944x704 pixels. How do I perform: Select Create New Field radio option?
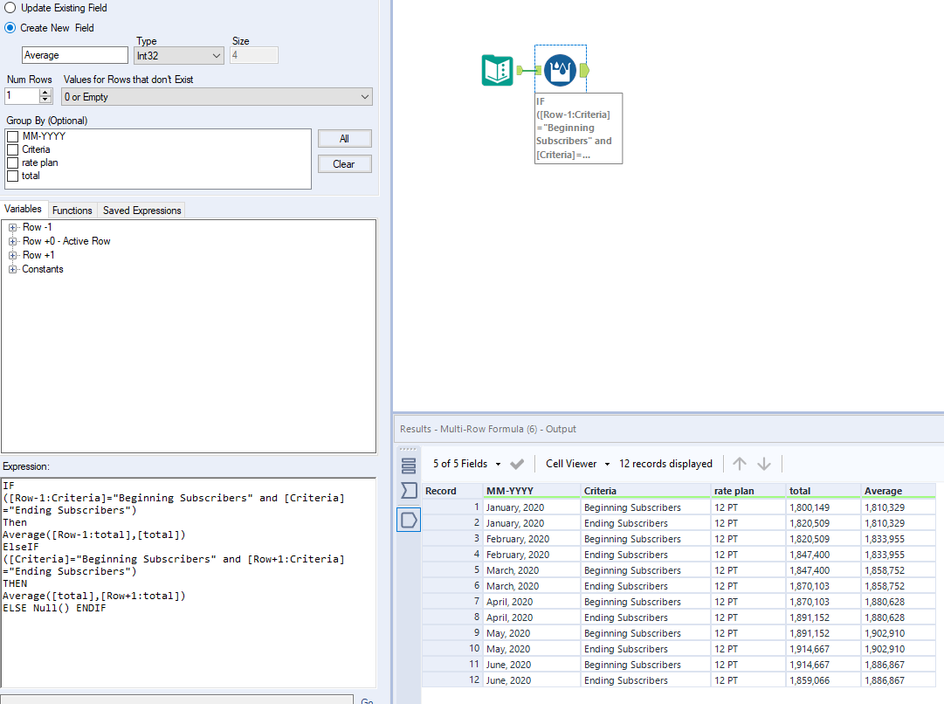pyautogui.click(x=10, y=28)
